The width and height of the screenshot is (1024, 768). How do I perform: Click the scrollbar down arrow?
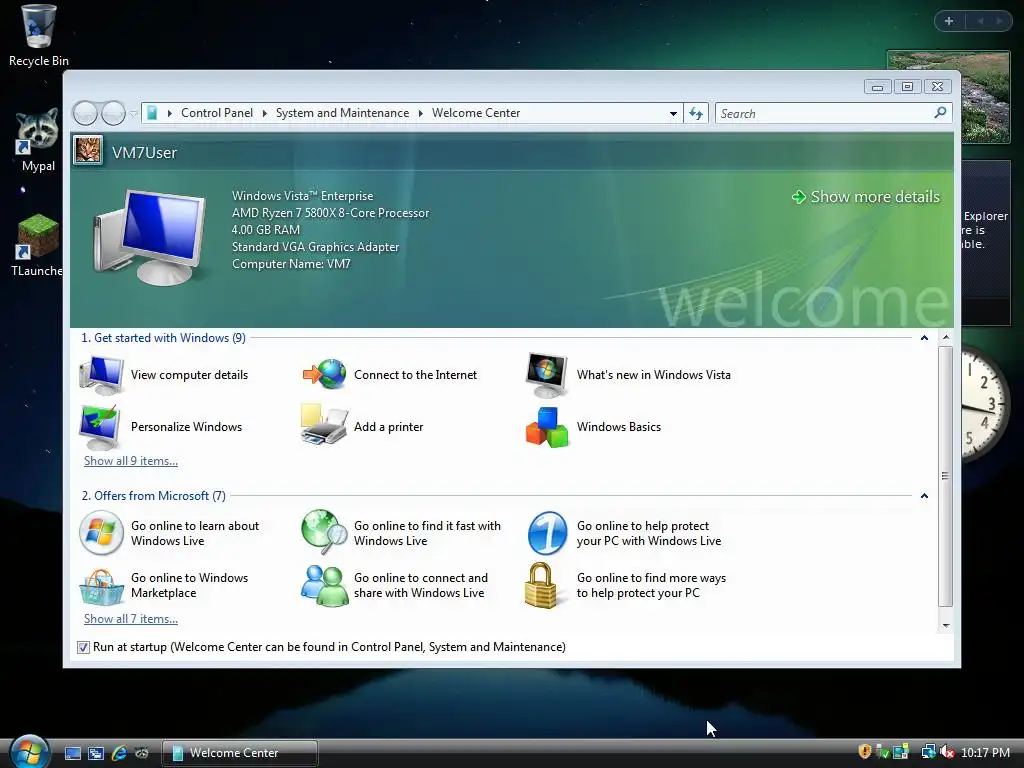pyautogui.click(x=946, y=625)
